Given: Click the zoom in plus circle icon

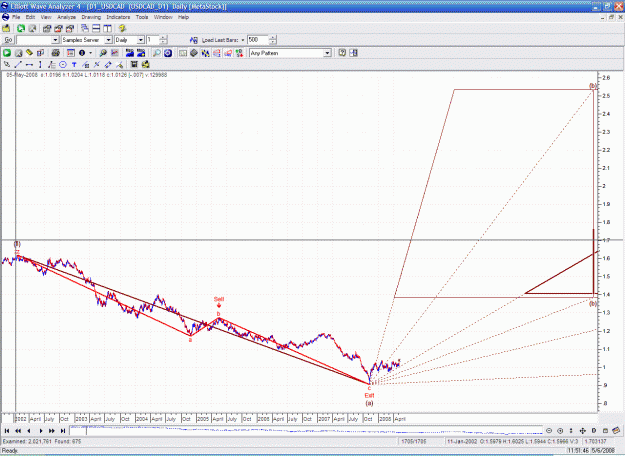Looking at the screenshot, I should (560, 430).
